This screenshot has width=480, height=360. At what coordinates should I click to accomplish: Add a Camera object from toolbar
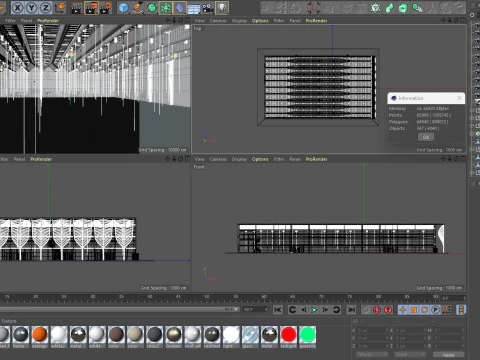click(x=208, y=8)
